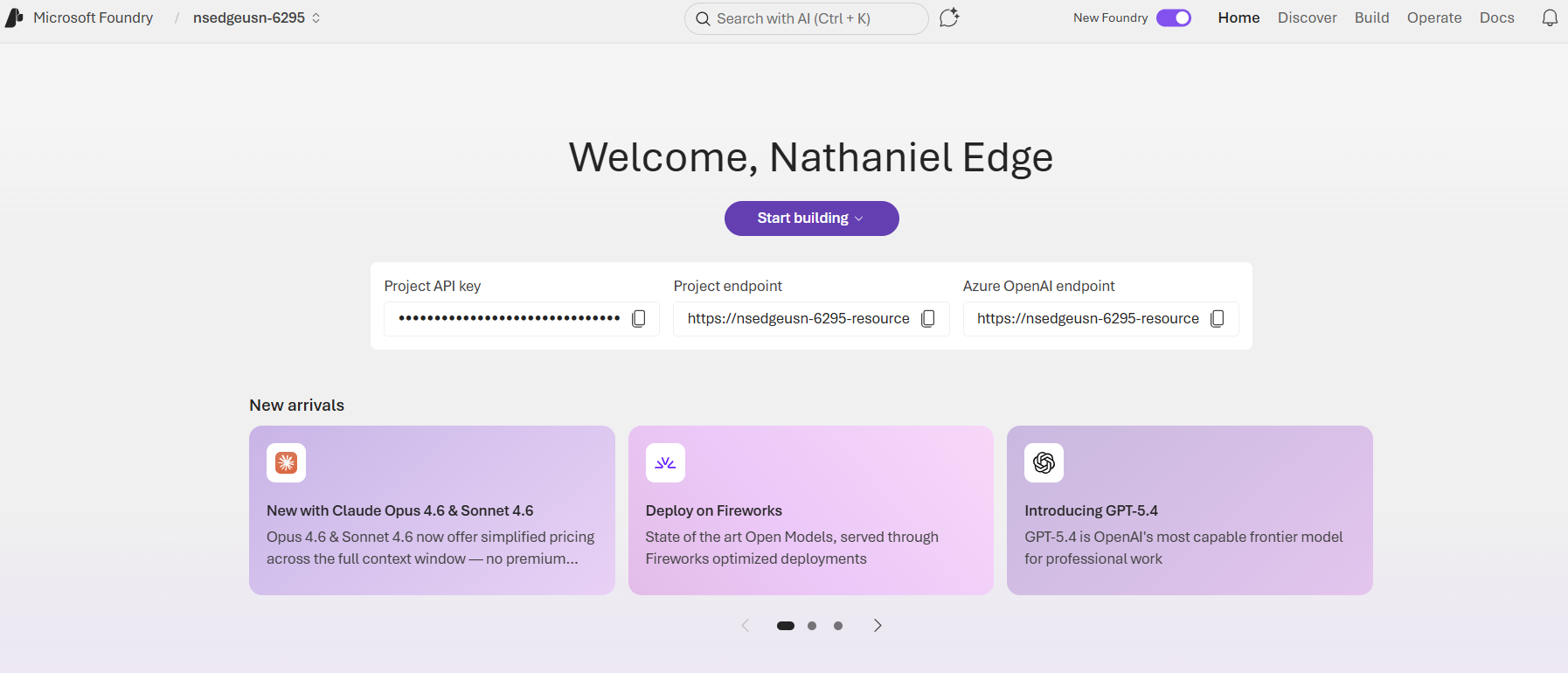Select the third carousel page dot
This screenshot has height=673, width=1568.
(838, 626)
